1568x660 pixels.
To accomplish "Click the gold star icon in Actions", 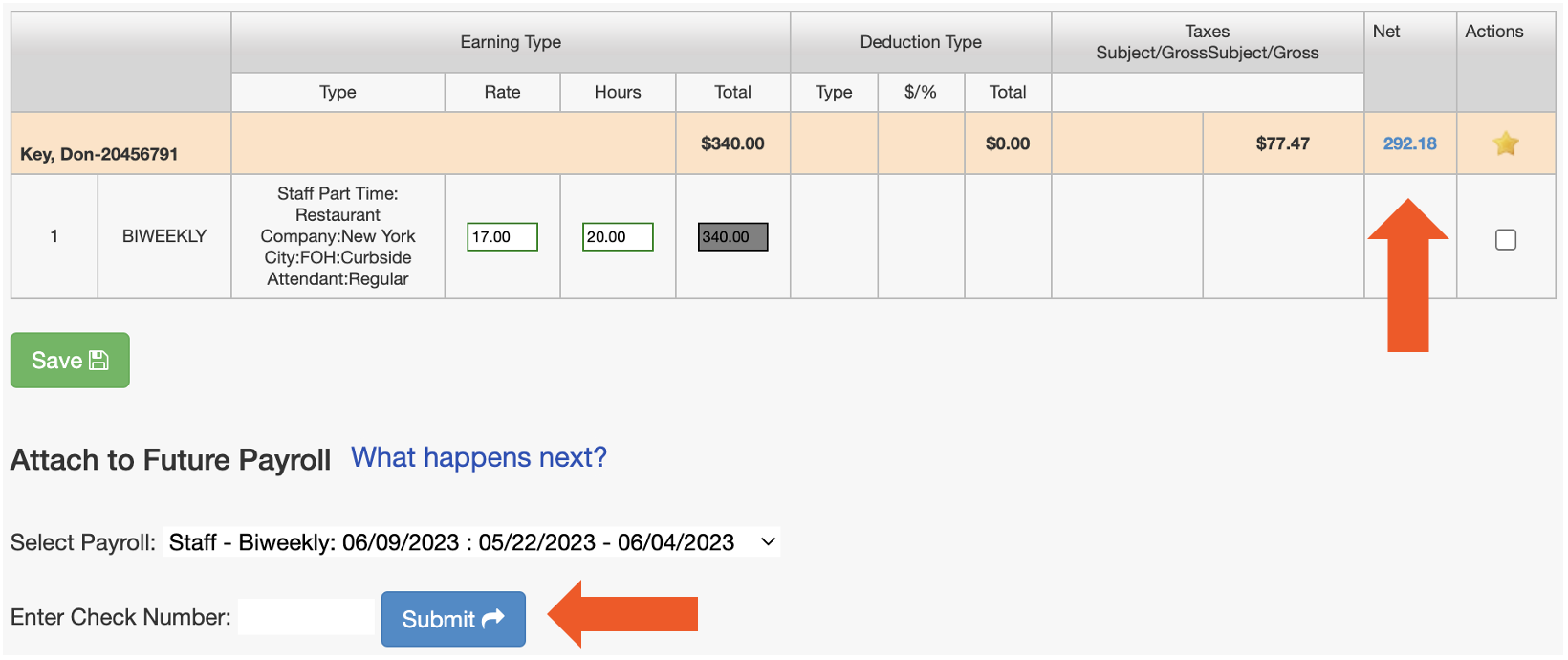I will pyautogui.click(x=1505, y=143).
